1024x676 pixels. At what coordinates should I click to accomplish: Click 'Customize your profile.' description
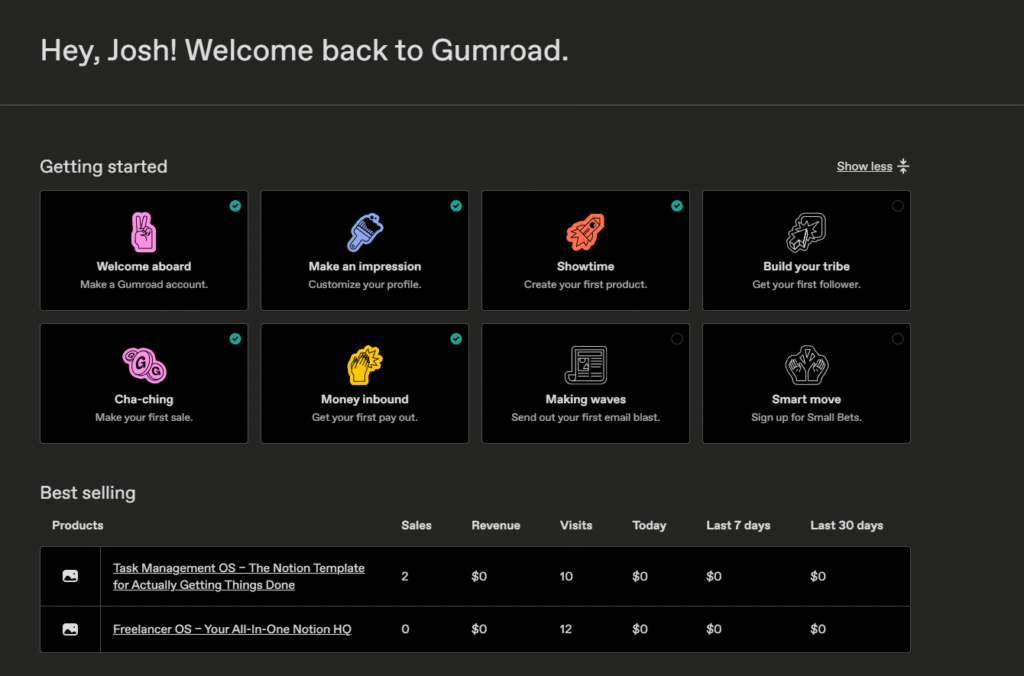coord(364,284)
